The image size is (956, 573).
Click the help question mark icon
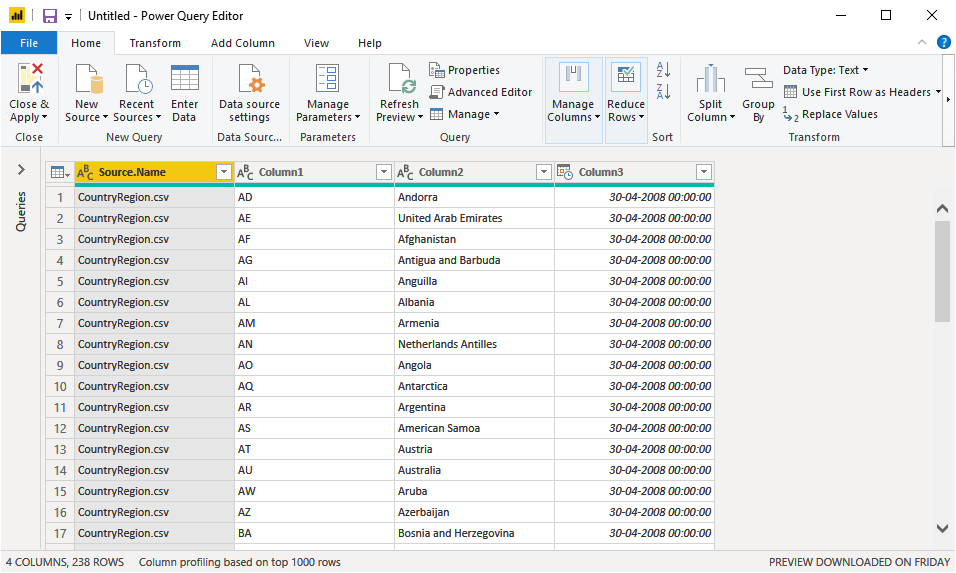(x=943, y=42)
